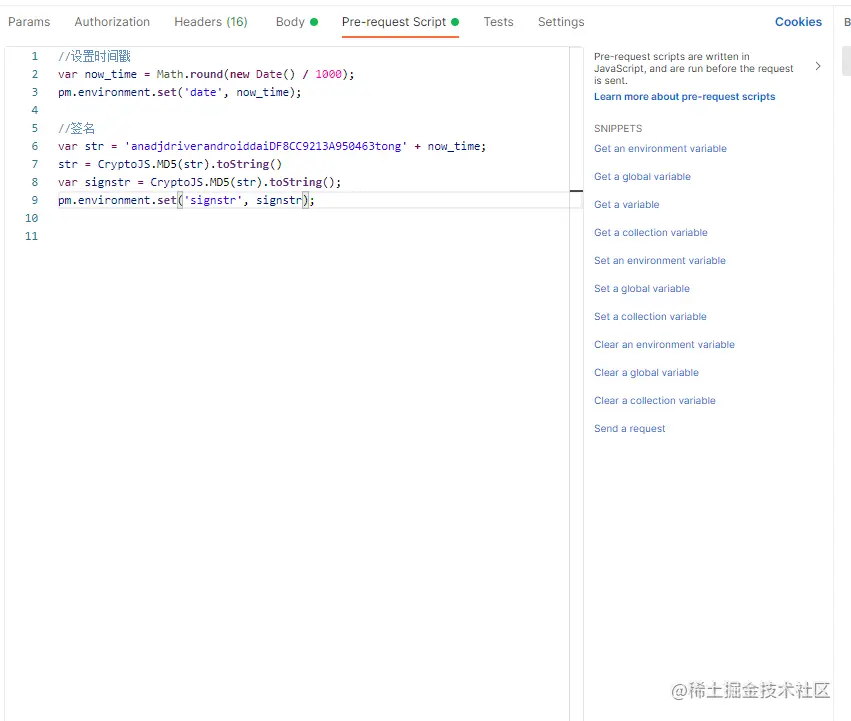Insert the 'Get a variable' snippet
The image size is (851, 721).
pyautogui.click(x=626, y=204)
